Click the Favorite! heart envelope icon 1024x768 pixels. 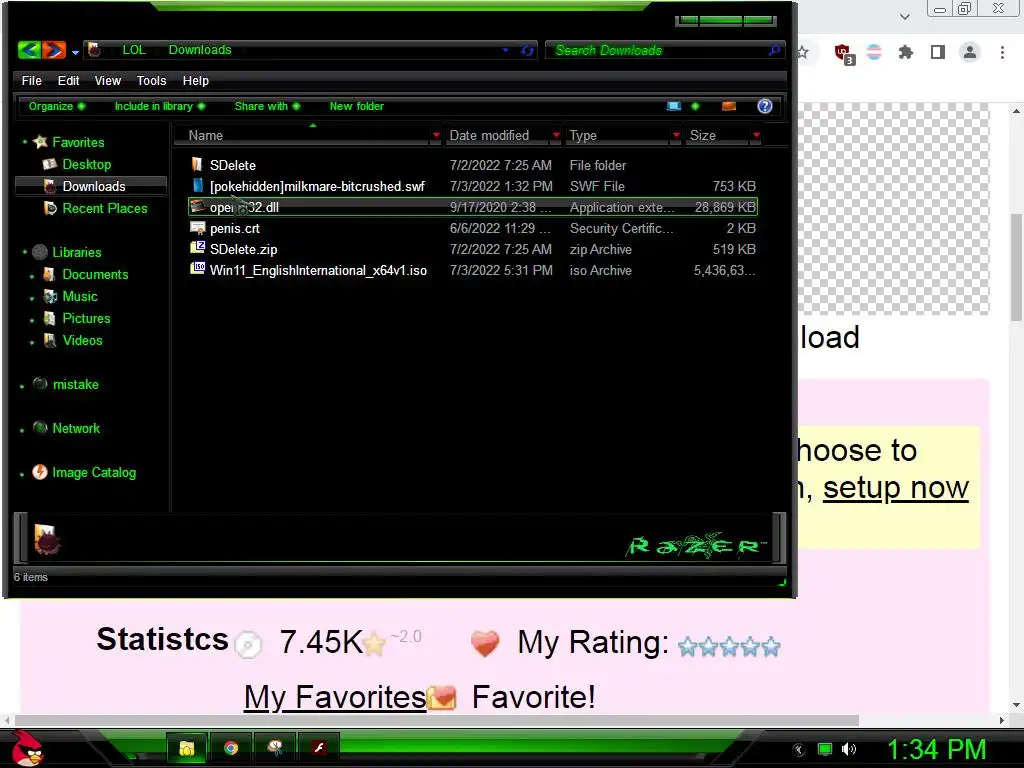click(441, 697)
